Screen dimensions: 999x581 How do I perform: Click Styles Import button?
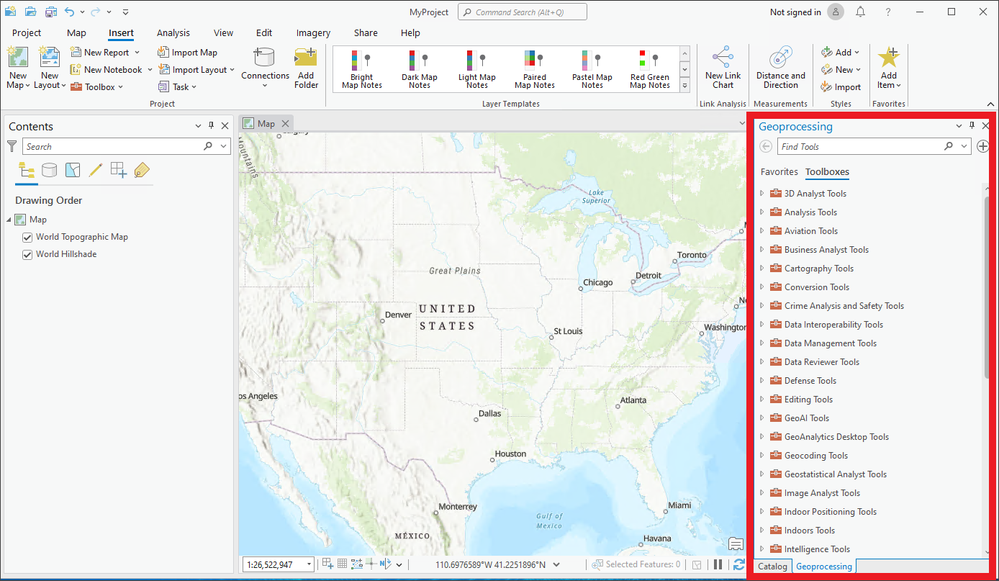(840, 87)
